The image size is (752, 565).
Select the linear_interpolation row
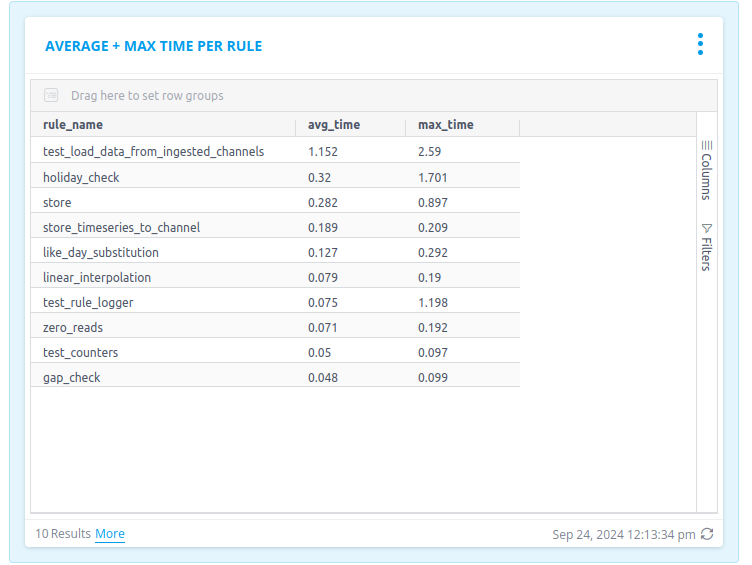point(97,277)
